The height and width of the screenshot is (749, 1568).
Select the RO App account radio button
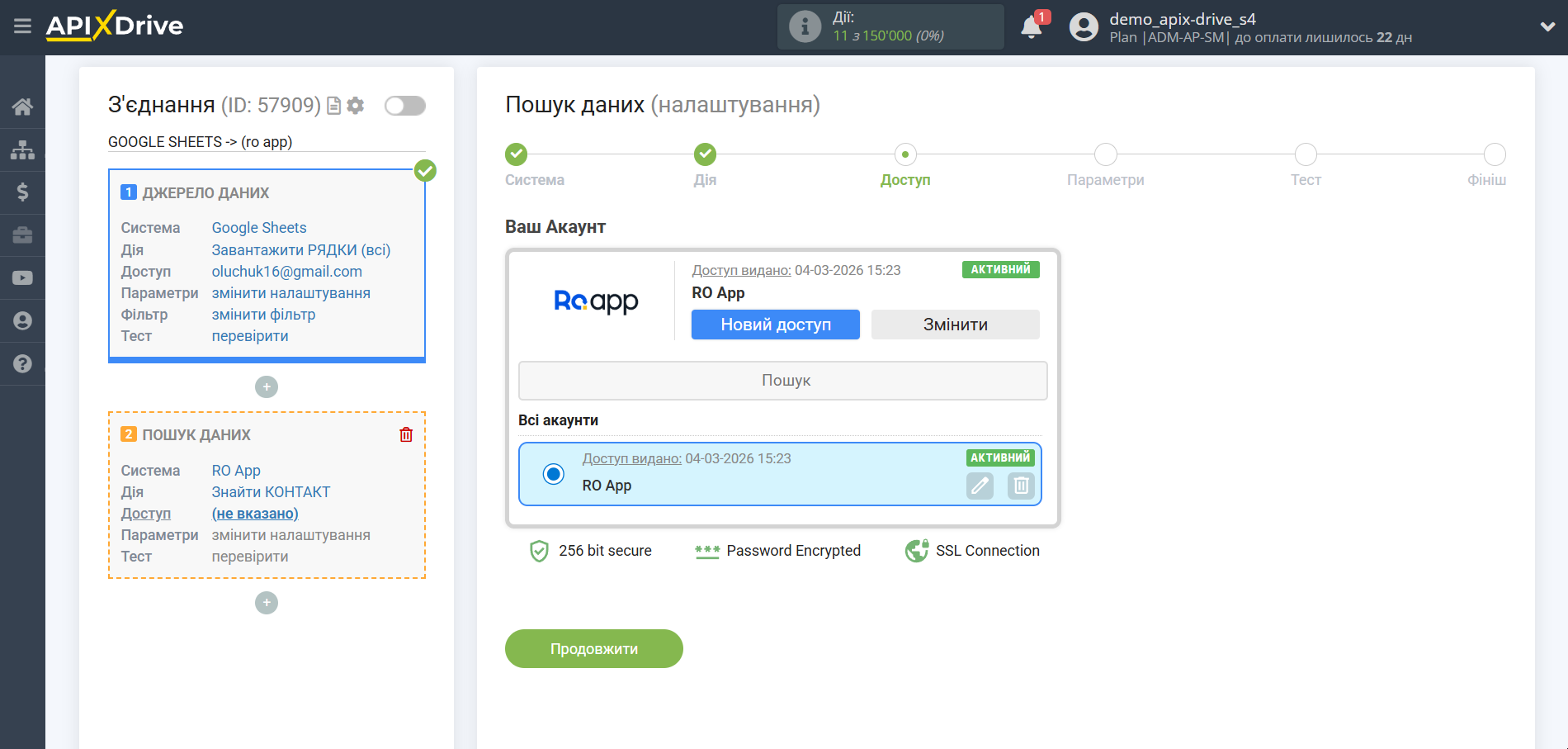(x=554, y=474)
